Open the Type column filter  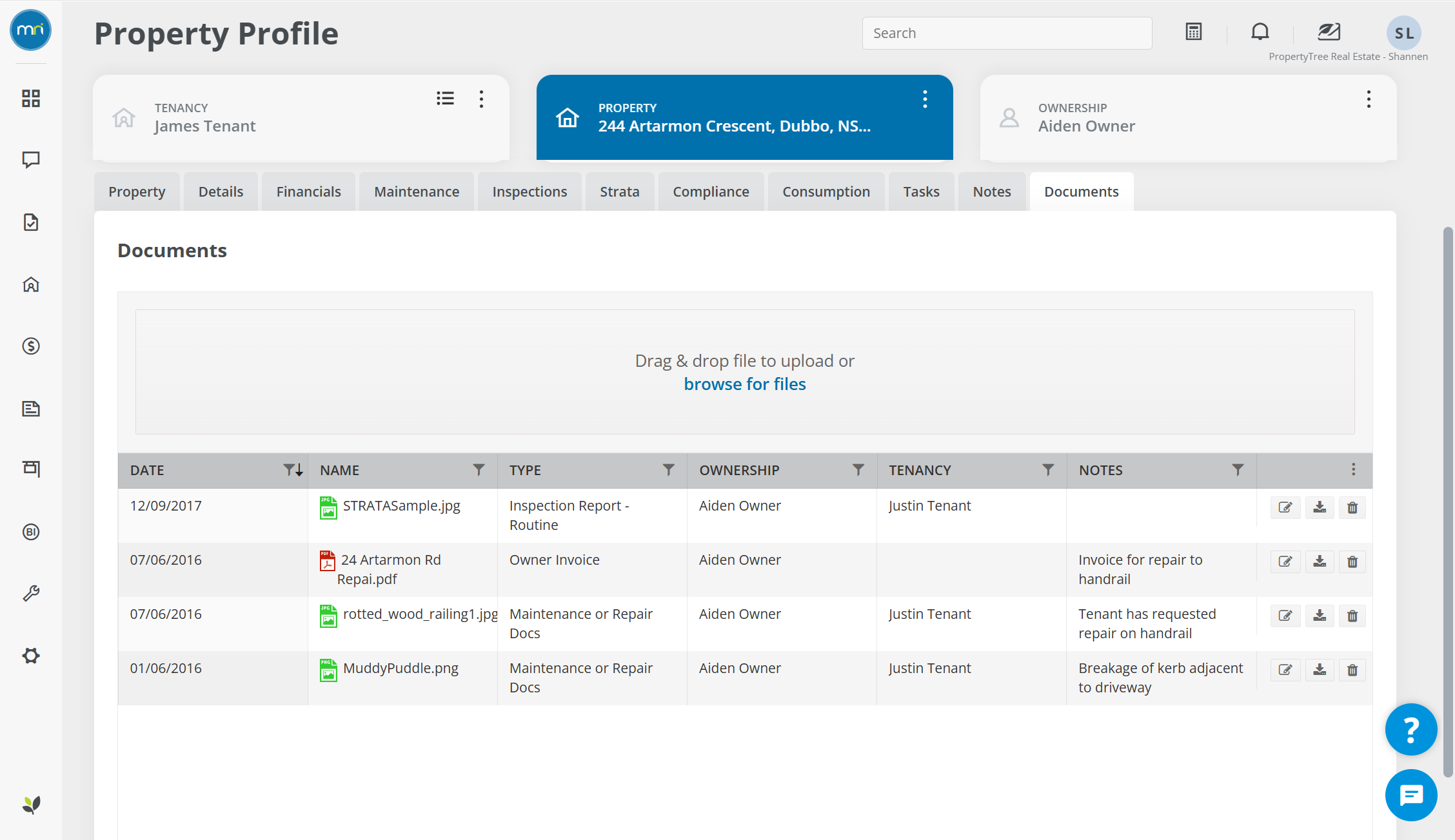pos(668,470)
